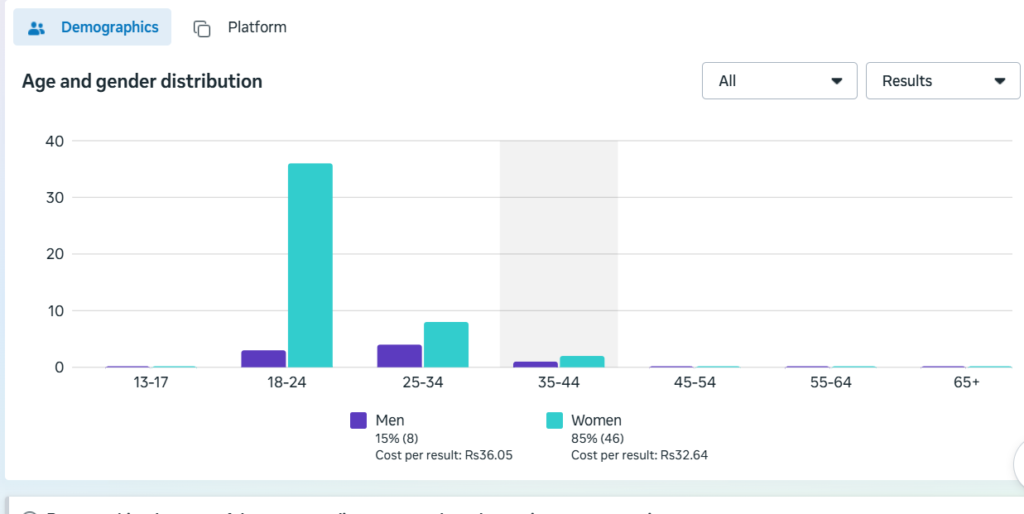Click the Demographics people icon
1024x514 pixels.
pyautogui.click(x=37, y=28)
